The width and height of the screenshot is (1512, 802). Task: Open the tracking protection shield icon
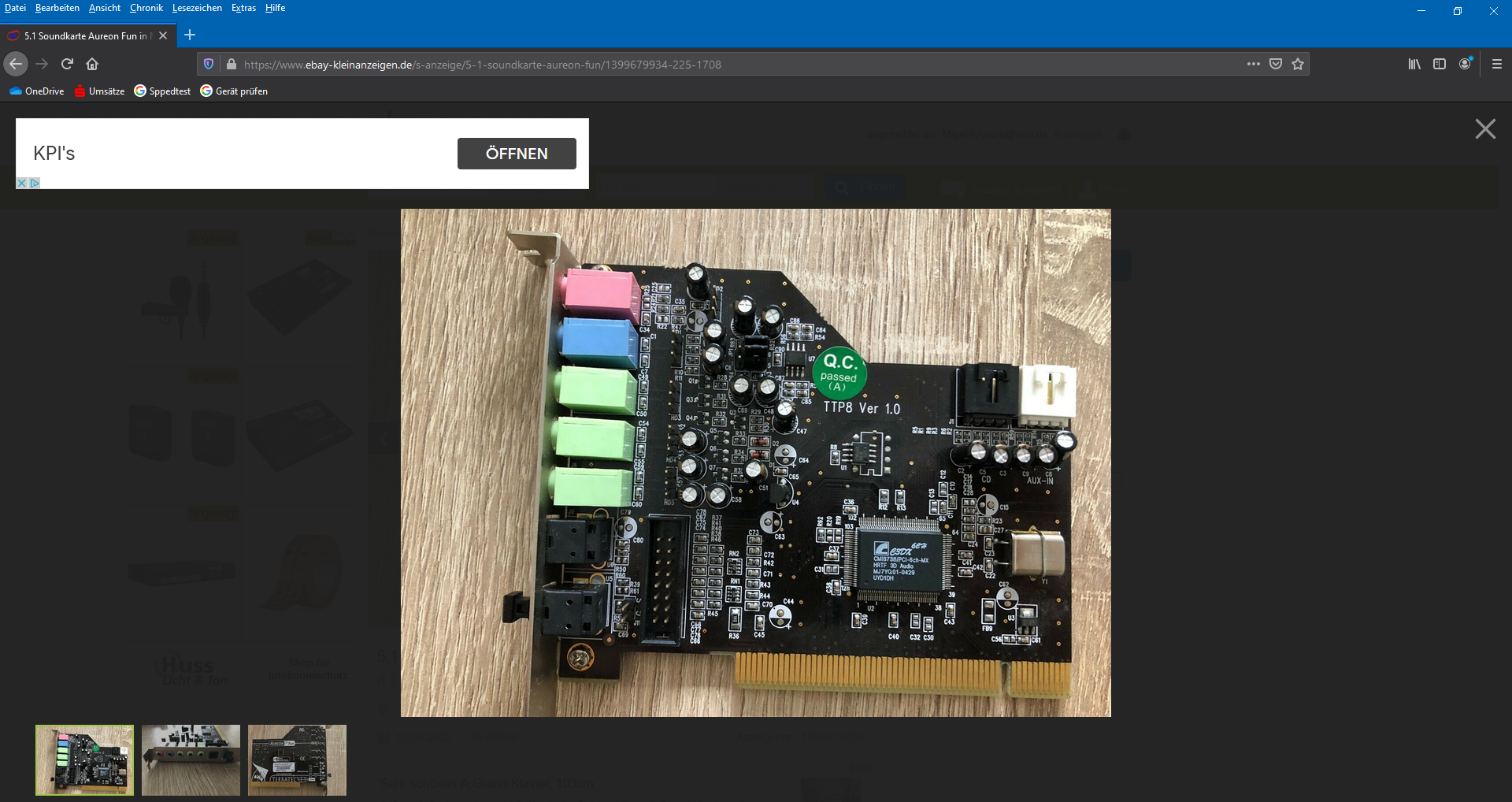click(x=209, y=64)
